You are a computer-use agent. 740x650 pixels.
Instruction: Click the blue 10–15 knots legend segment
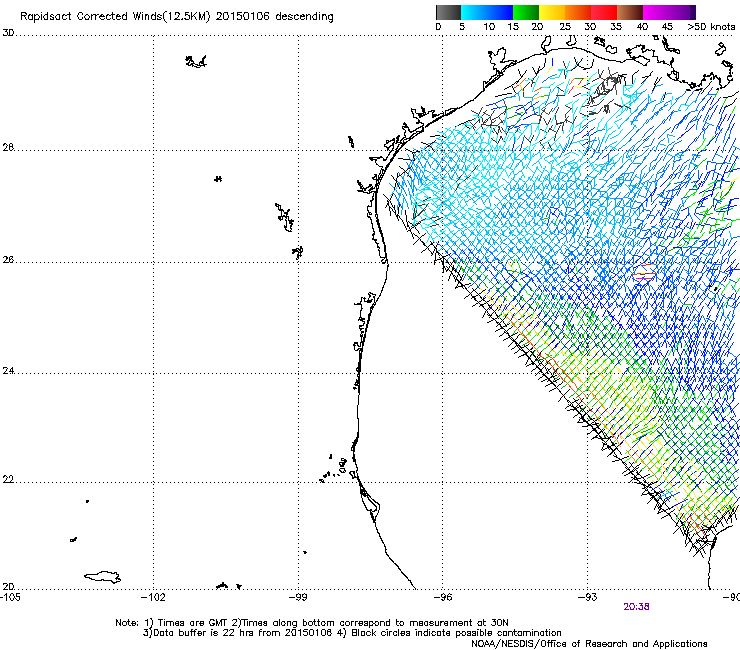point(500,12)
